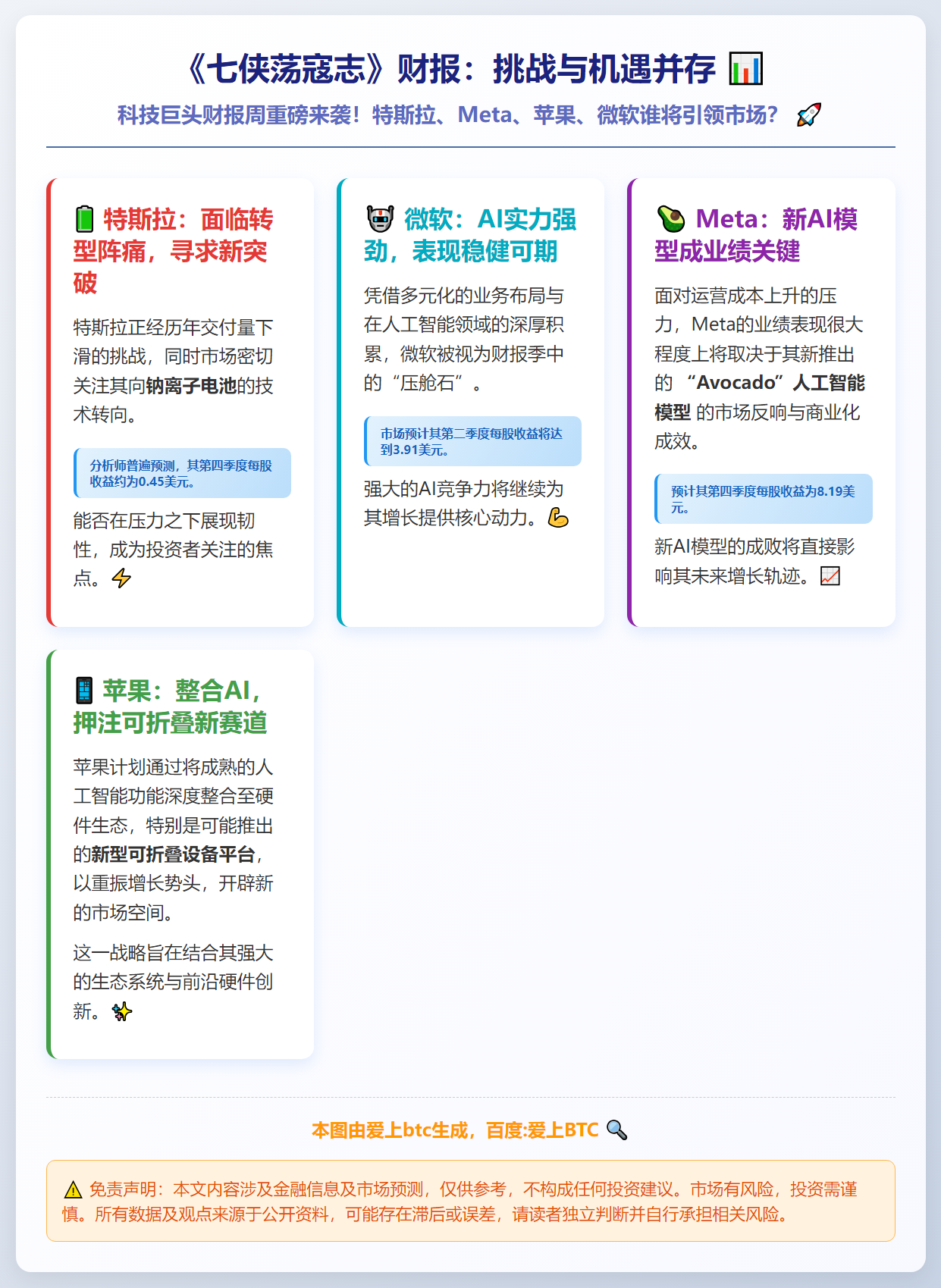Screen dimensions: 941x1288
Task: Click the disclaimer text 免责声明
Action: coord(460,1202)
